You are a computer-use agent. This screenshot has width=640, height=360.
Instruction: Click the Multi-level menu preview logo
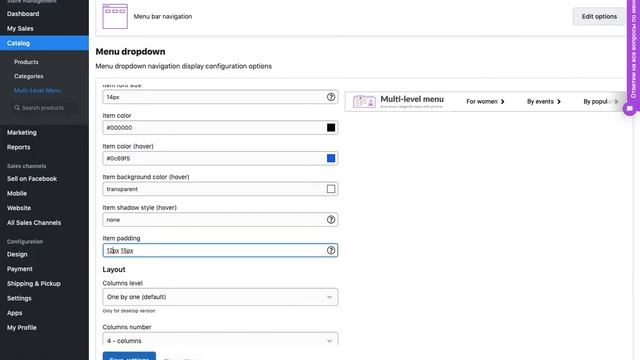point(364,101)
